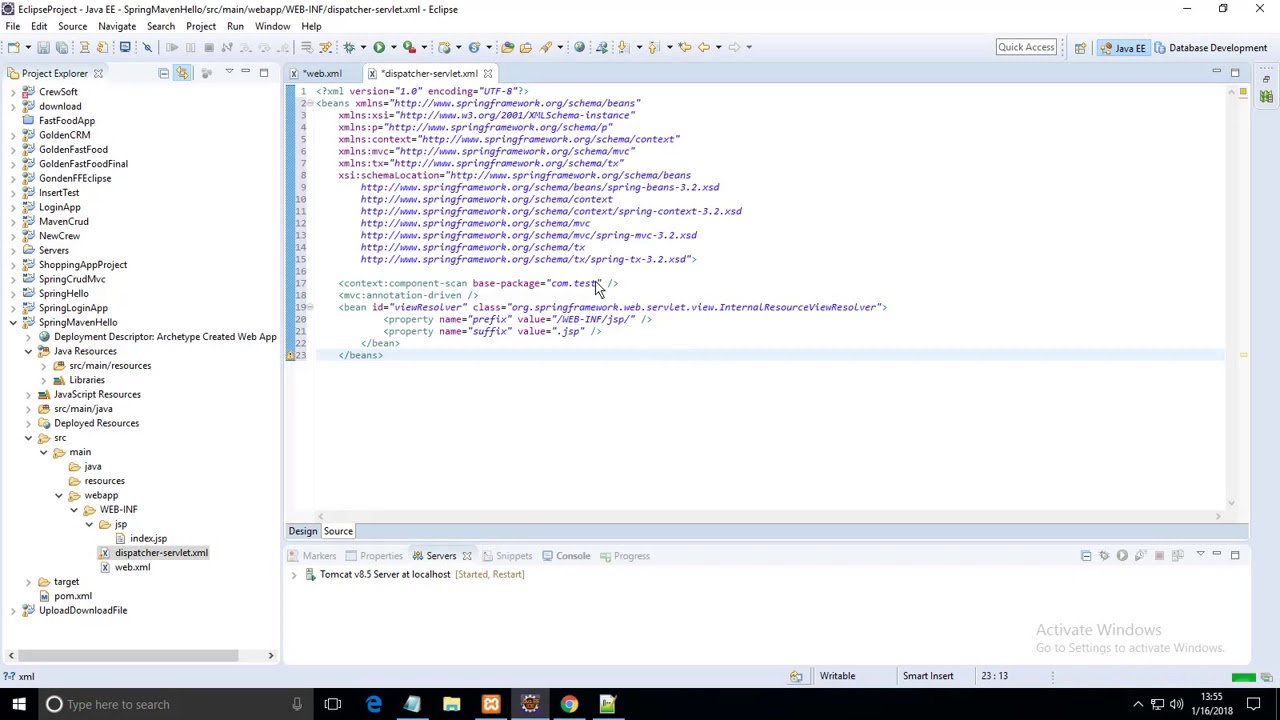The height and width of the screenshot is (720, 1280).
Task: Click the green Run toolbar icon
Action: 379,47
